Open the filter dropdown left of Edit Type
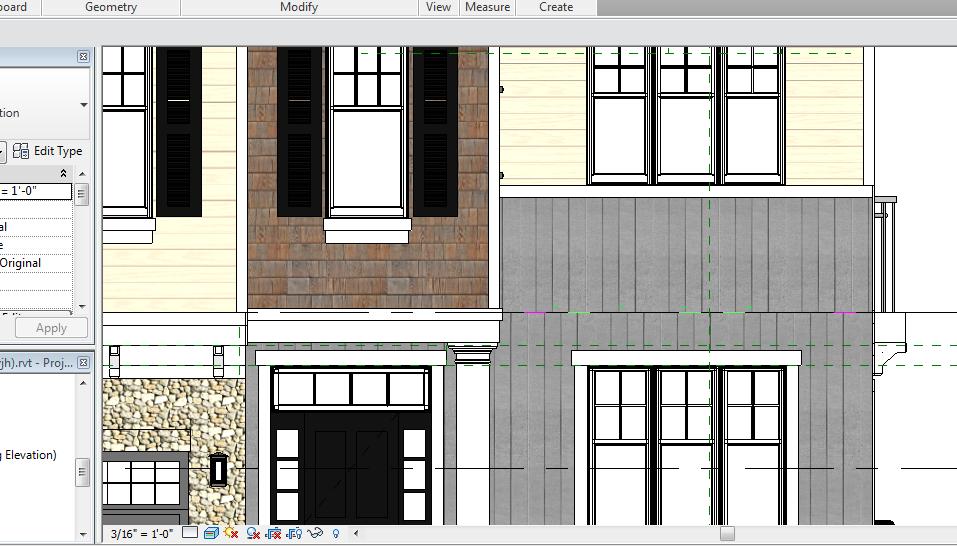957x546 pixels. tap(3, 151)
